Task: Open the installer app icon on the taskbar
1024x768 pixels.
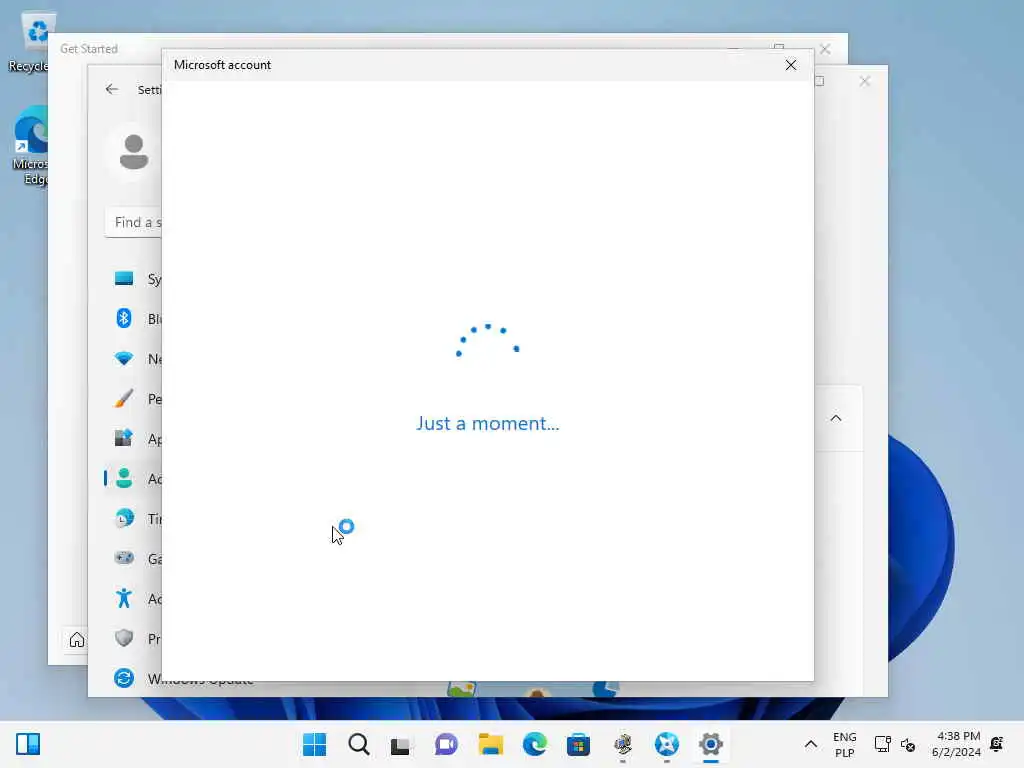Action: click(623, 744)
